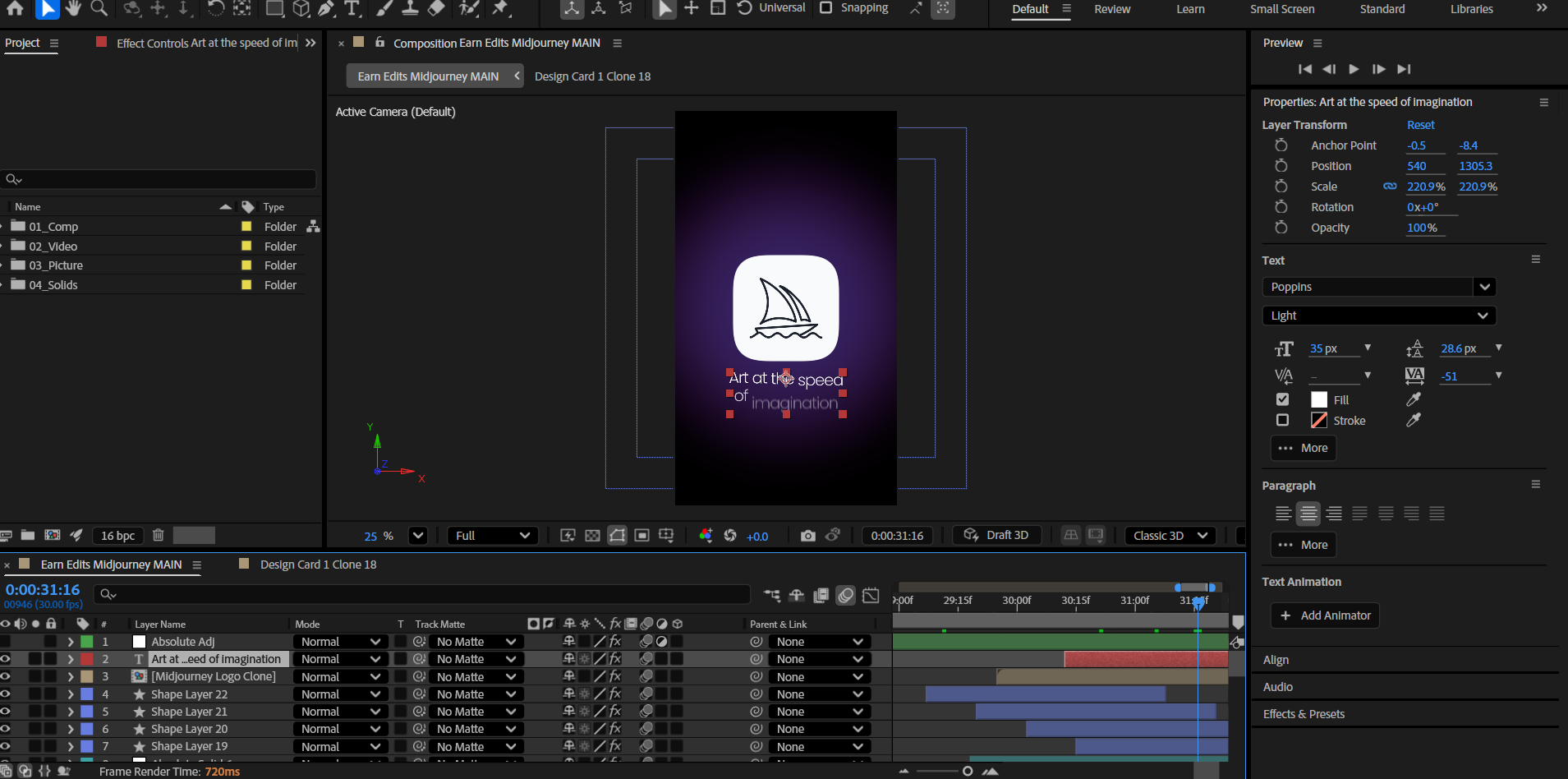Enable the text Stroke checkbox

(1282, 420)
